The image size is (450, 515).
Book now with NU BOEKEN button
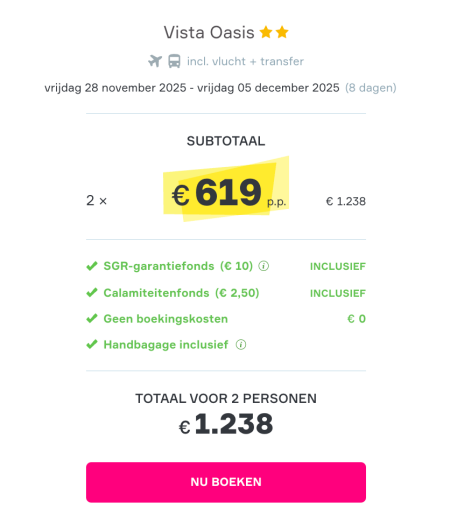(226, 482)
